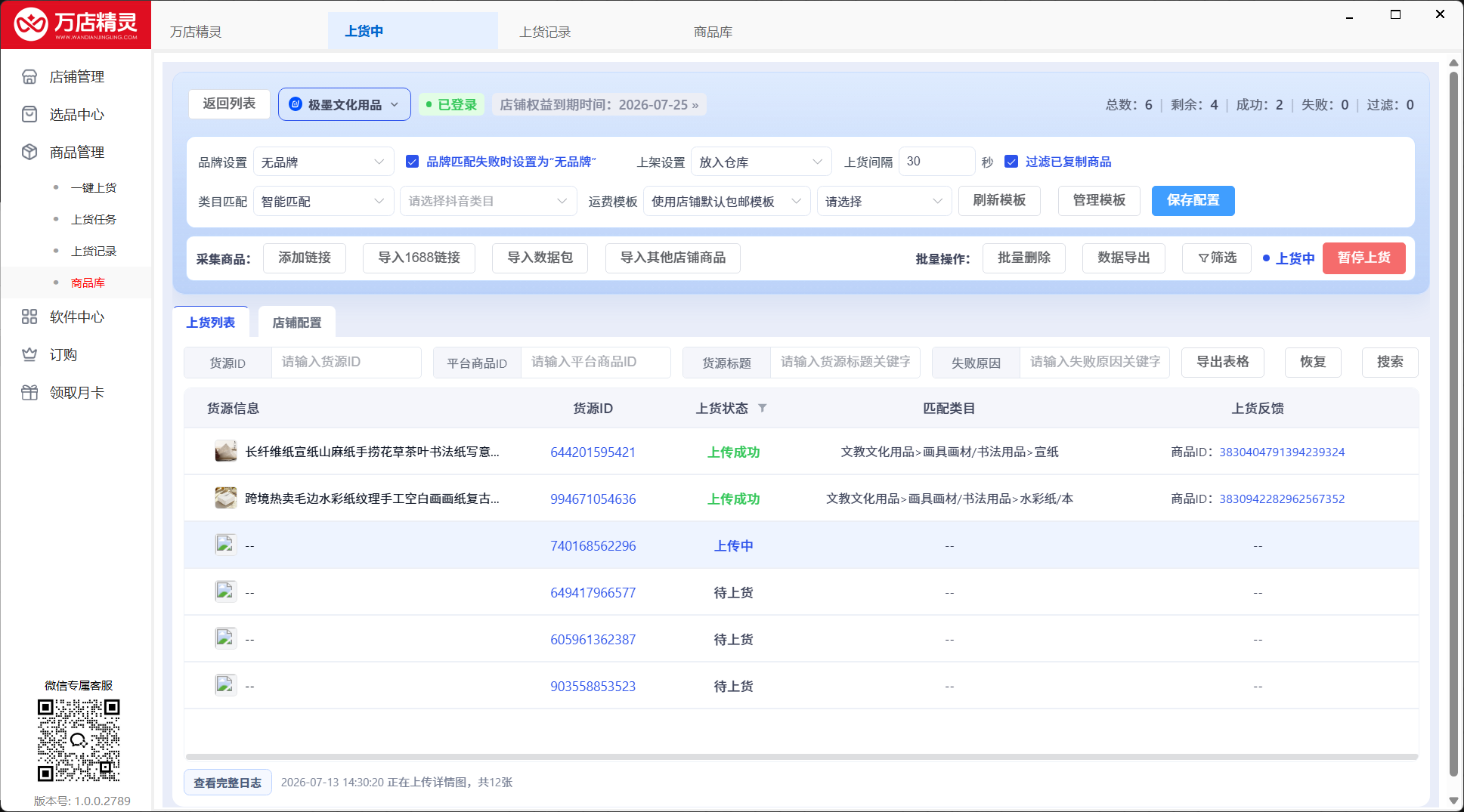Open 订购 via its crown icon
The image size is (1464, 812).
click(29, 355)
